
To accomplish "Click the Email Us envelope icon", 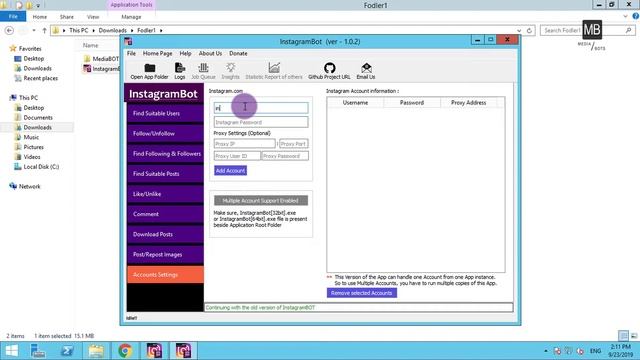I will tap(366, 71).
